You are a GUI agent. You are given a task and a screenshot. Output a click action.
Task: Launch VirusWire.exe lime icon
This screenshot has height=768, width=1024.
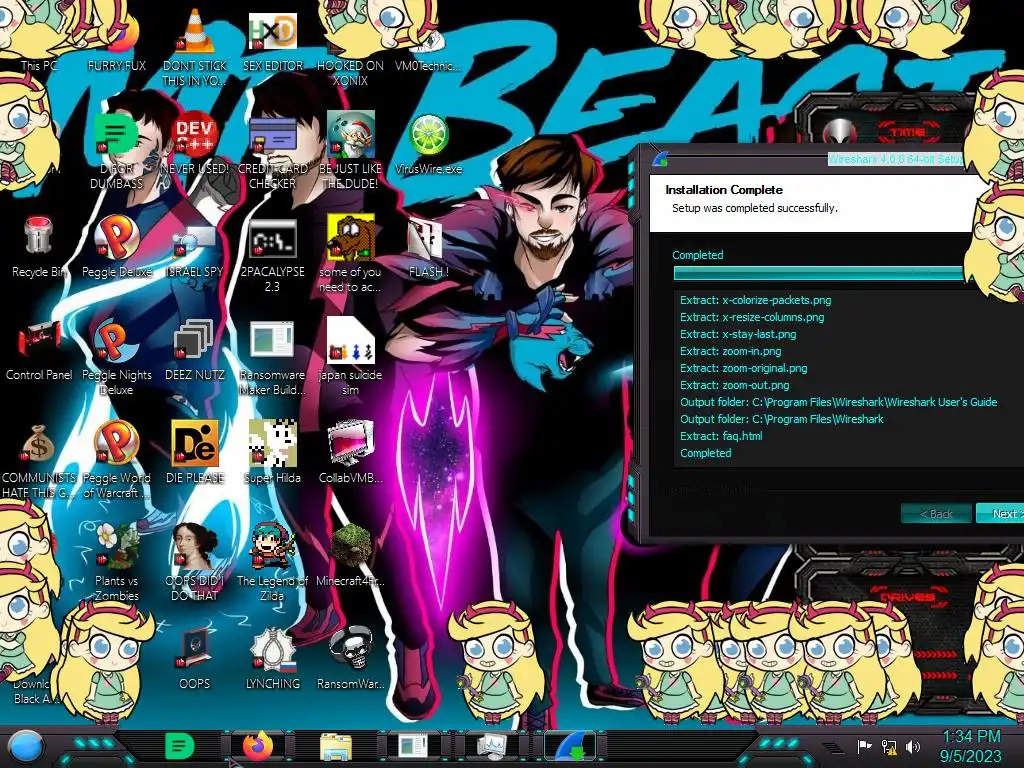point(428,144)
